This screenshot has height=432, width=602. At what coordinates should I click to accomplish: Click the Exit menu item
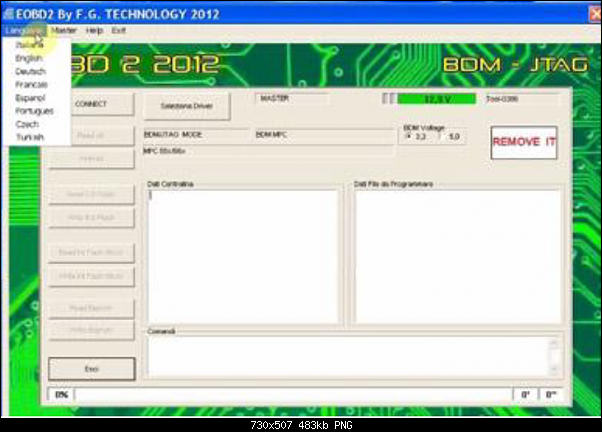pyautogui.click(x=119, y=30)
